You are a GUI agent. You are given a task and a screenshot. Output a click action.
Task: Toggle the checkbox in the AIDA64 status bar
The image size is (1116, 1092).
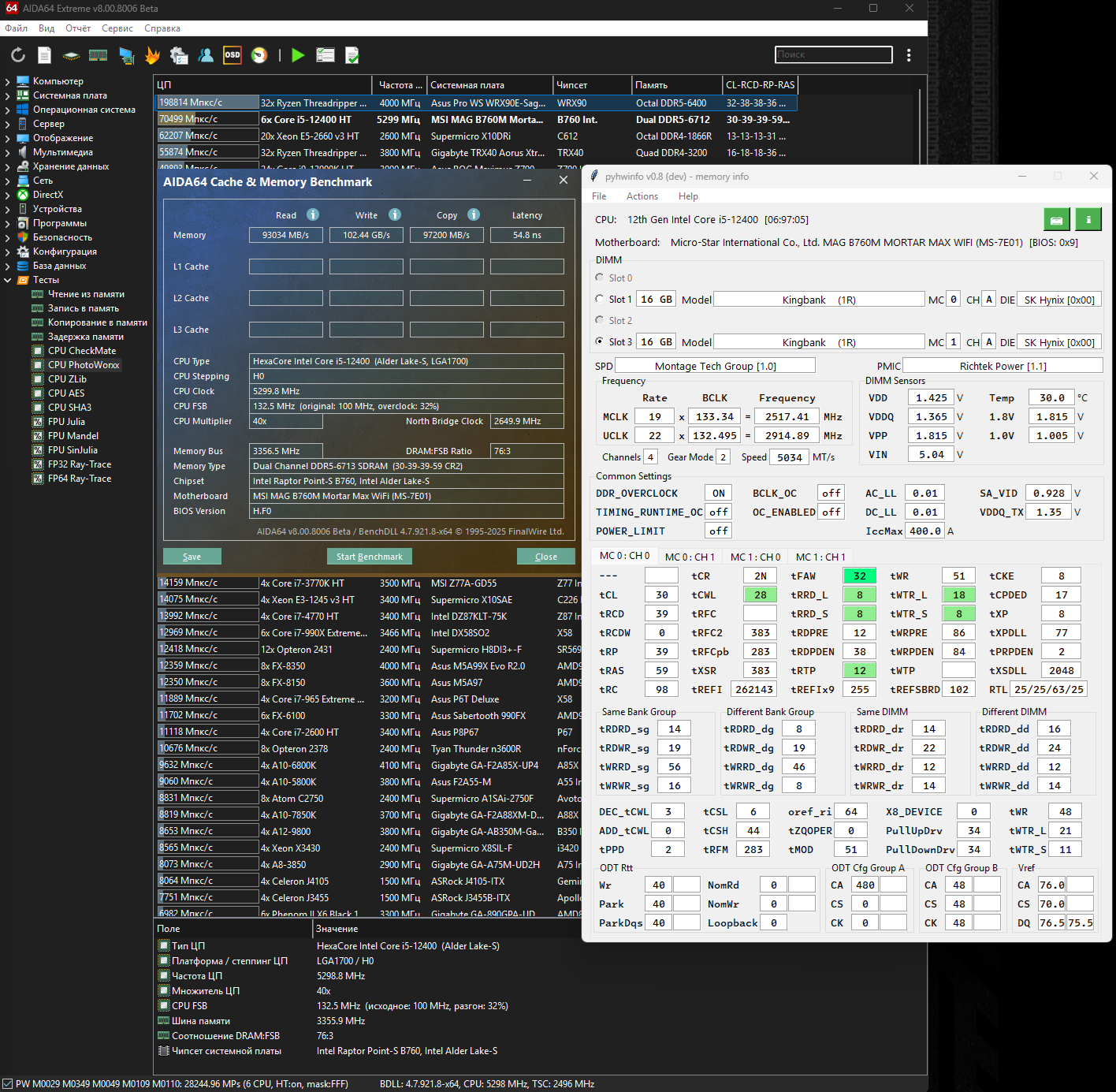[7, 1084]
